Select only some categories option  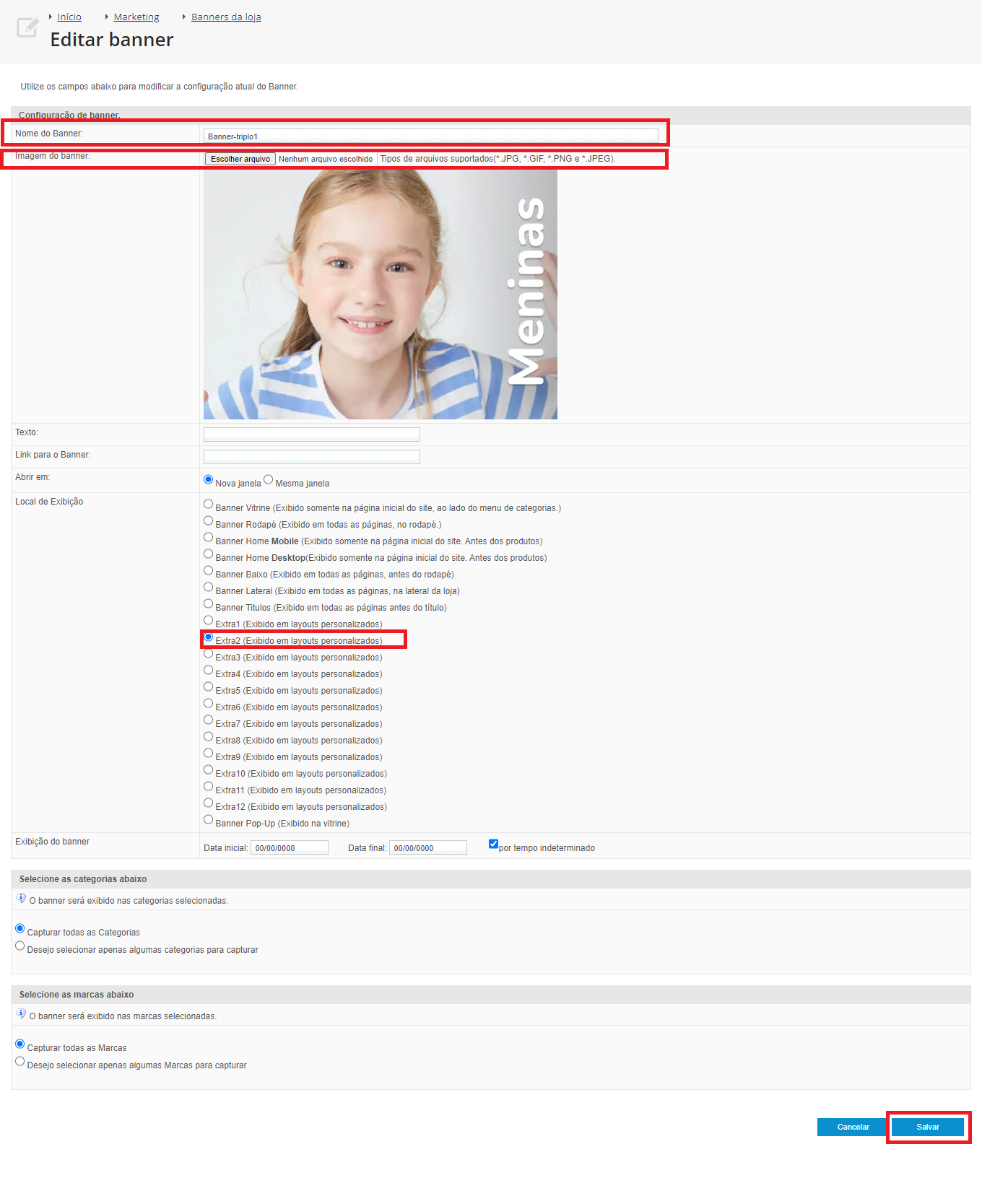click(20, 946)
